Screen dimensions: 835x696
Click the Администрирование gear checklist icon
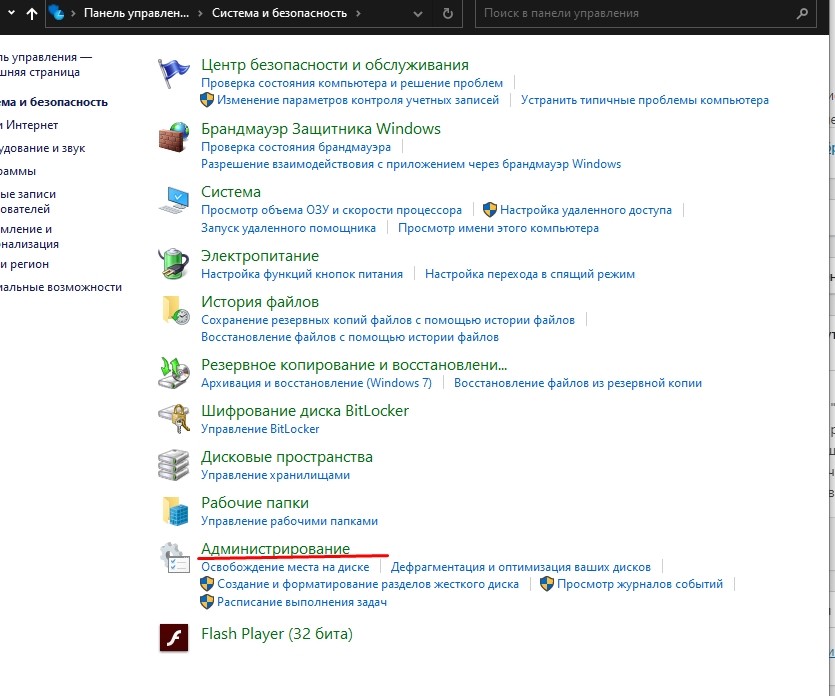tap(174, 559)
